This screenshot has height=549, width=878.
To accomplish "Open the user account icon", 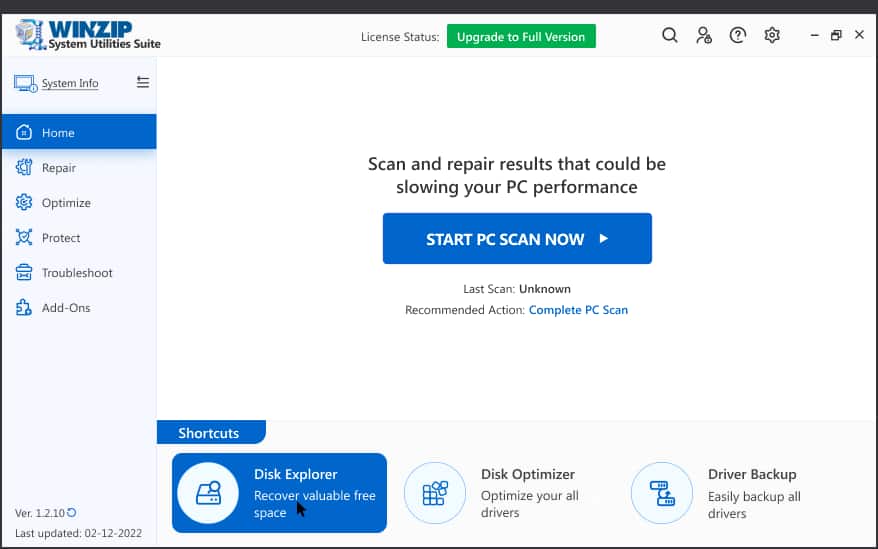I will click(704, 35).
